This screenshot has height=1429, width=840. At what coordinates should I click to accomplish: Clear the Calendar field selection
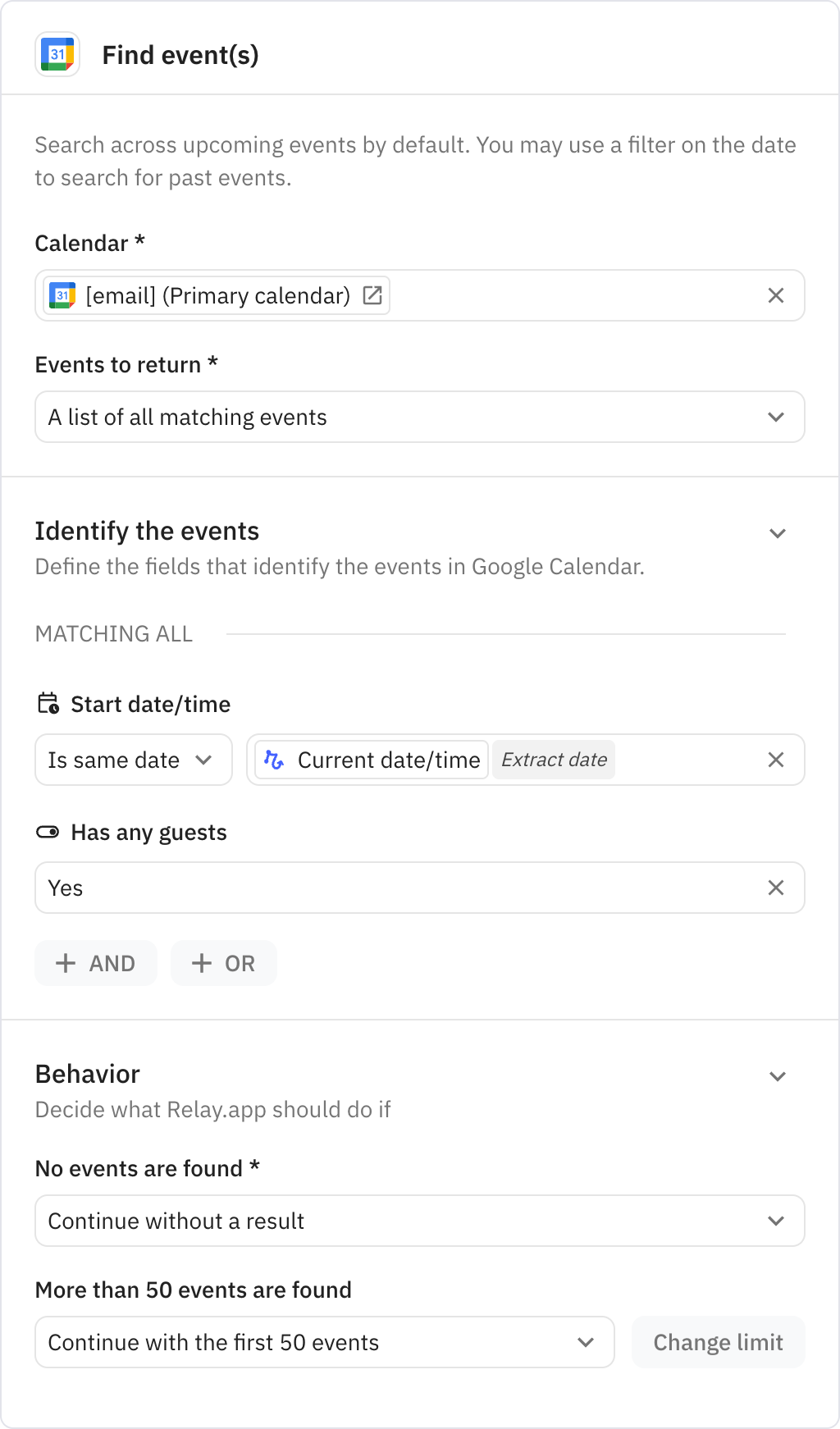[775, 295]
